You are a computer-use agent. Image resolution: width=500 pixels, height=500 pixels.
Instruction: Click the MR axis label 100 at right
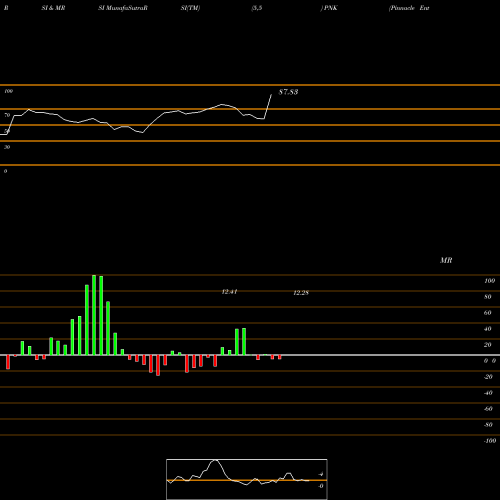point(489,281)
